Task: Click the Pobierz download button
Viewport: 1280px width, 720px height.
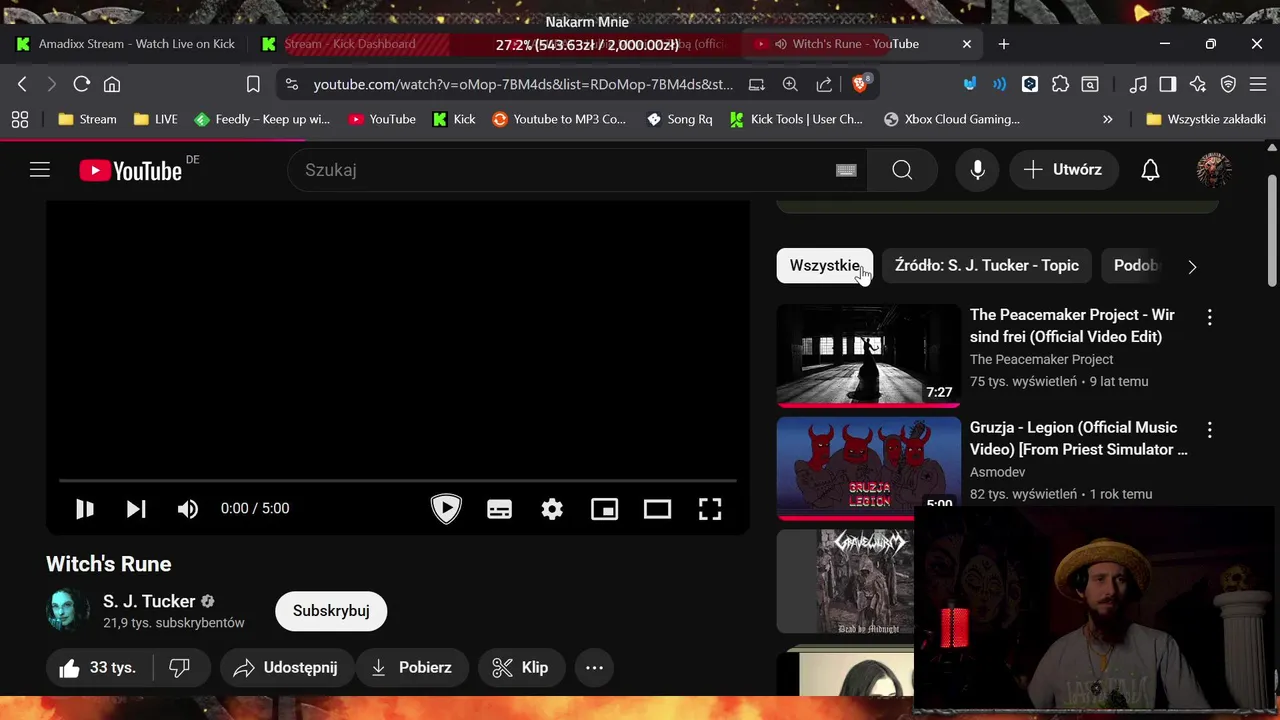Action: coord(412,668)
